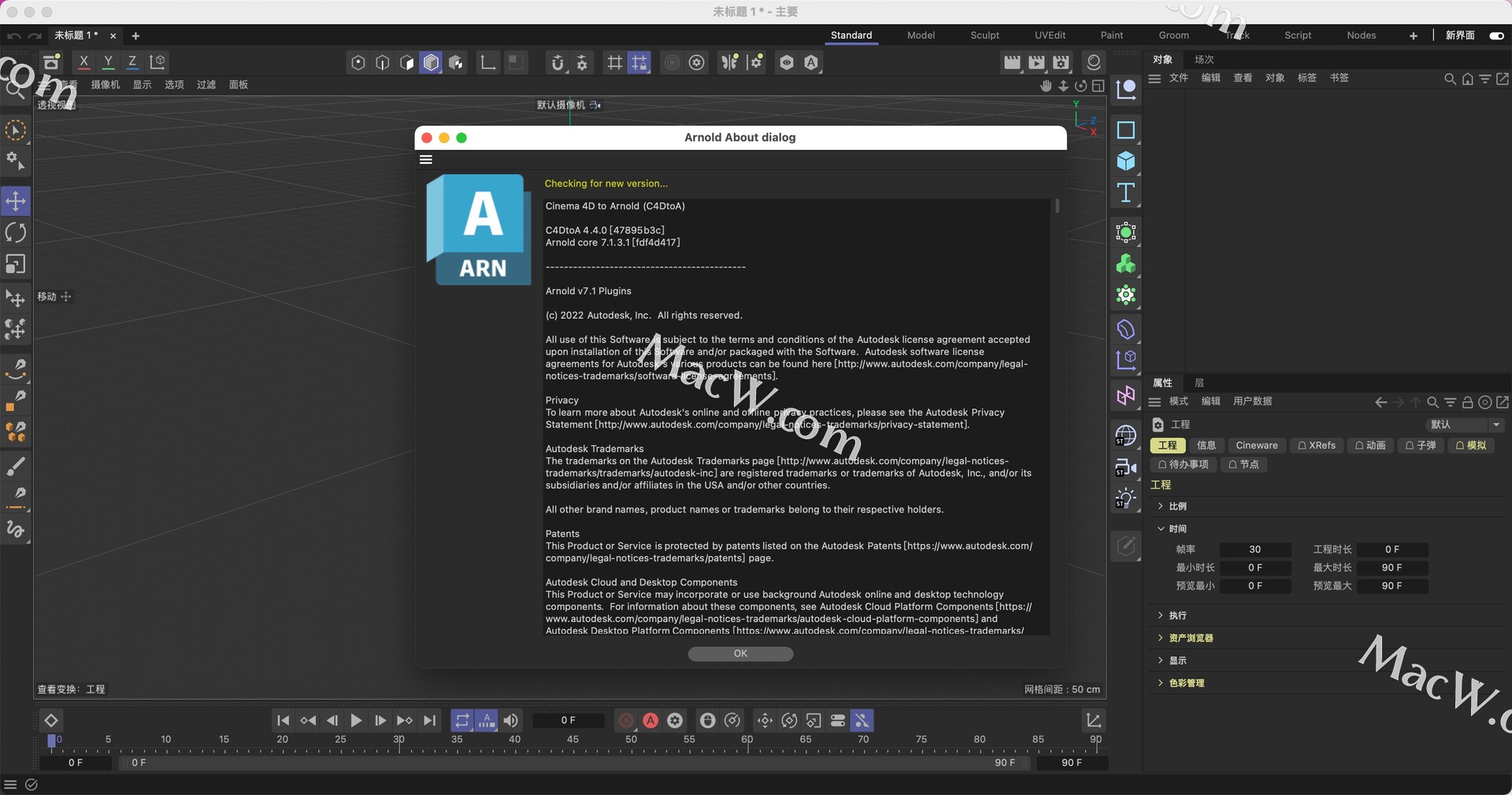Select the Move tool in left toolbar
Screen dimensions: 1512x795
click(16, 202)
